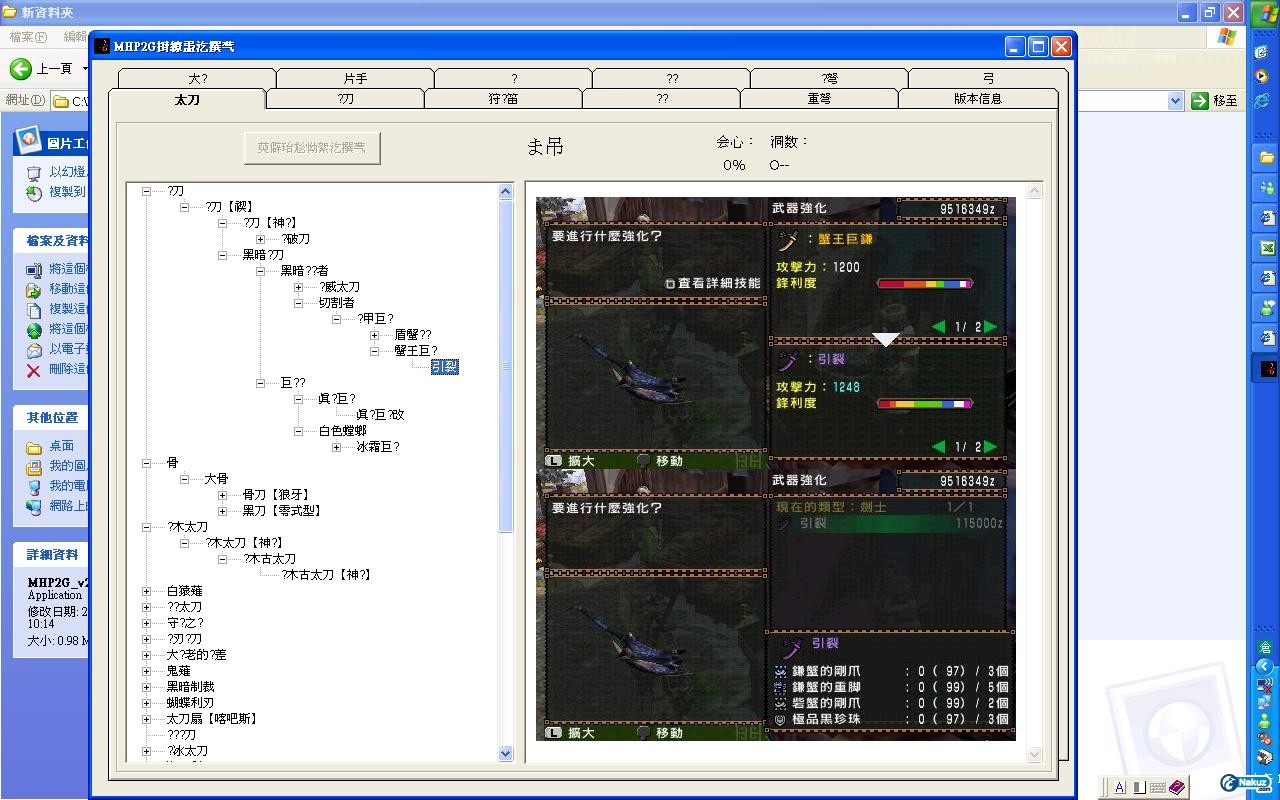This screenshot has width=1280, height=800.
Task: Click the copy-to-CD icon in picture tasks
Action: pos(34,192)
